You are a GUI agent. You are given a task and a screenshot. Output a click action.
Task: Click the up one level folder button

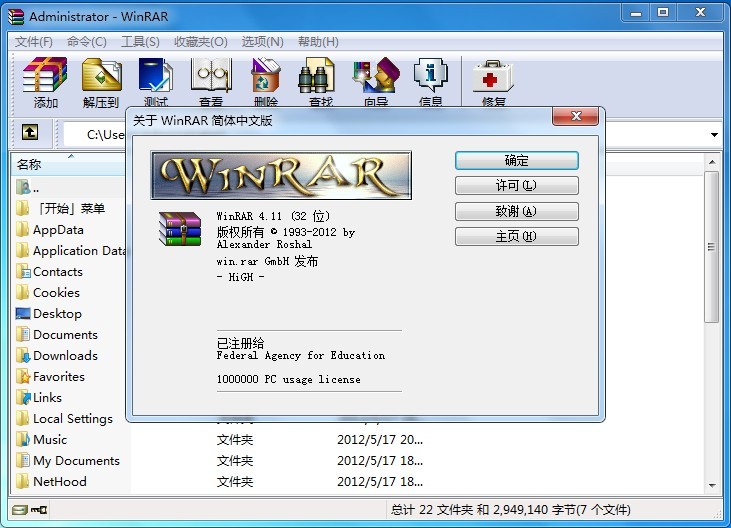click(x=30, y=133)
